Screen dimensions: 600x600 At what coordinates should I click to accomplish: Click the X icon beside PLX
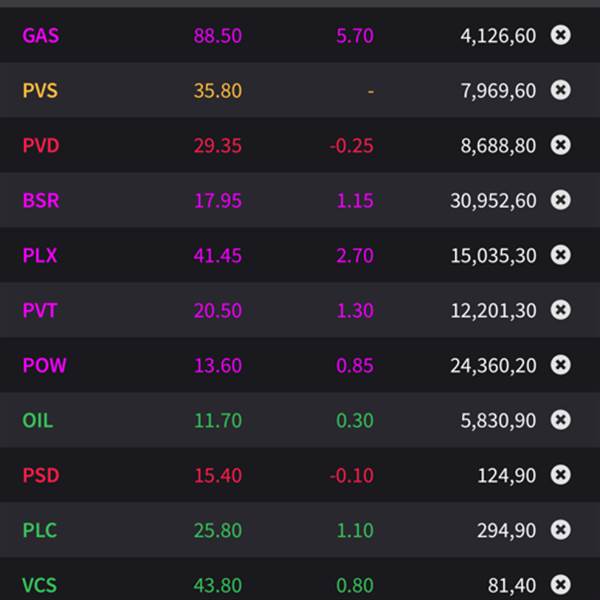(x=561, y=256)
